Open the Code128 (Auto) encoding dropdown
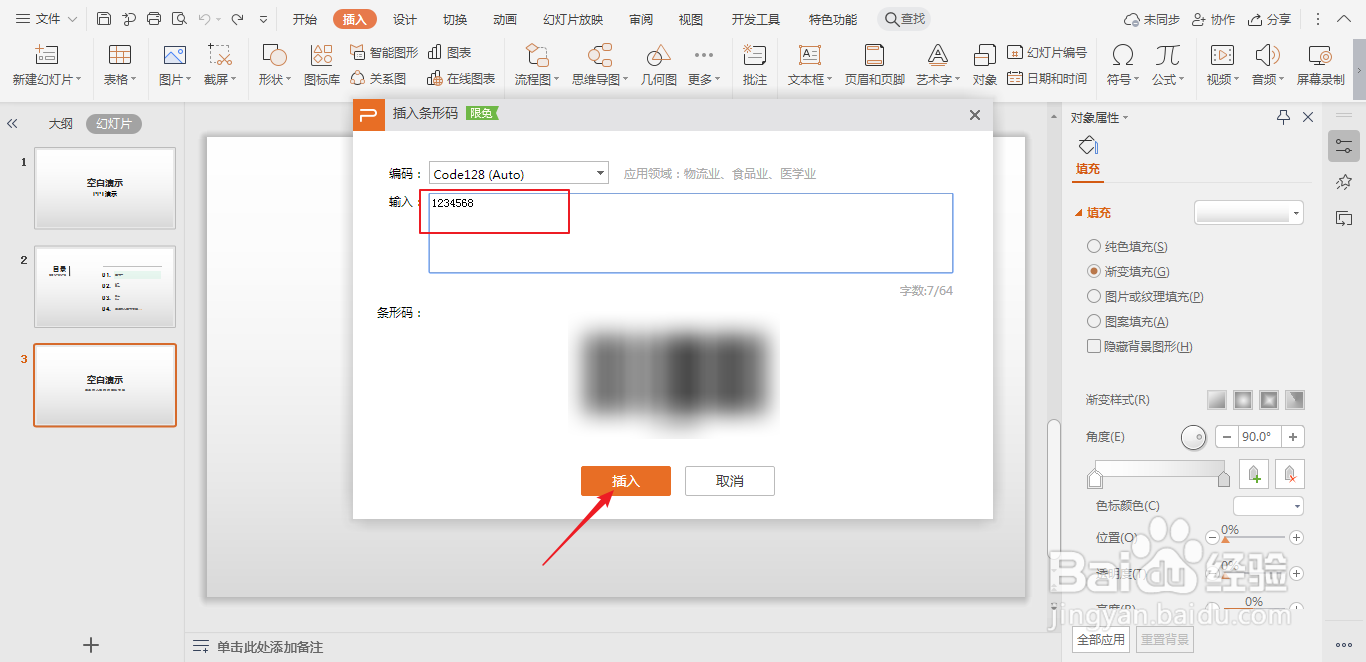 [x=518, y=173]
